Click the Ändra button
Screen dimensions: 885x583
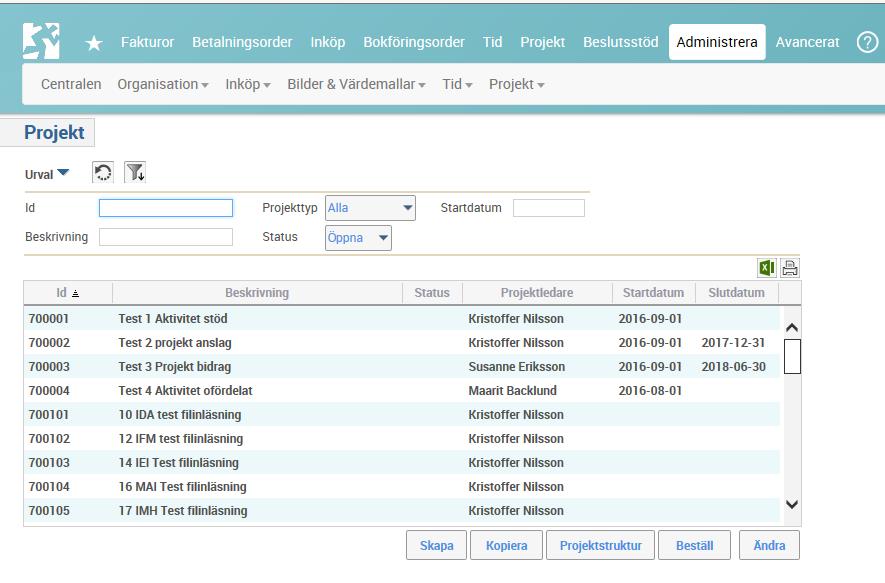point(769,545)
